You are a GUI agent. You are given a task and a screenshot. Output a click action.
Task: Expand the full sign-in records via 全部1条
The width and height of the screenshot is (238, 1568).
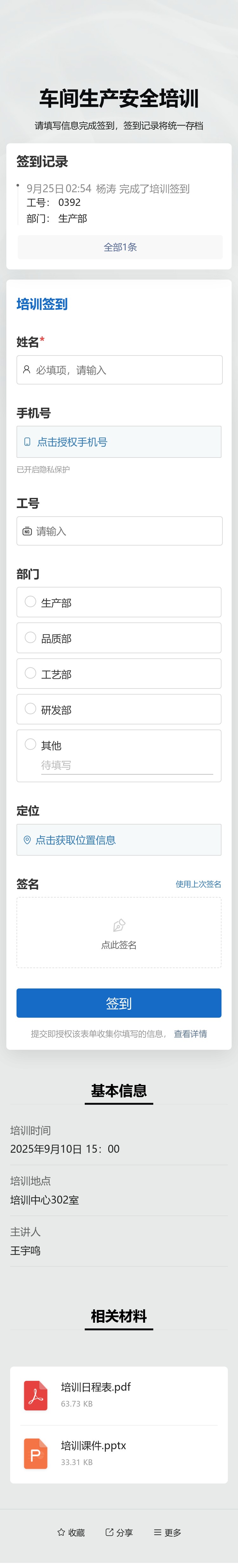point(119,247)
